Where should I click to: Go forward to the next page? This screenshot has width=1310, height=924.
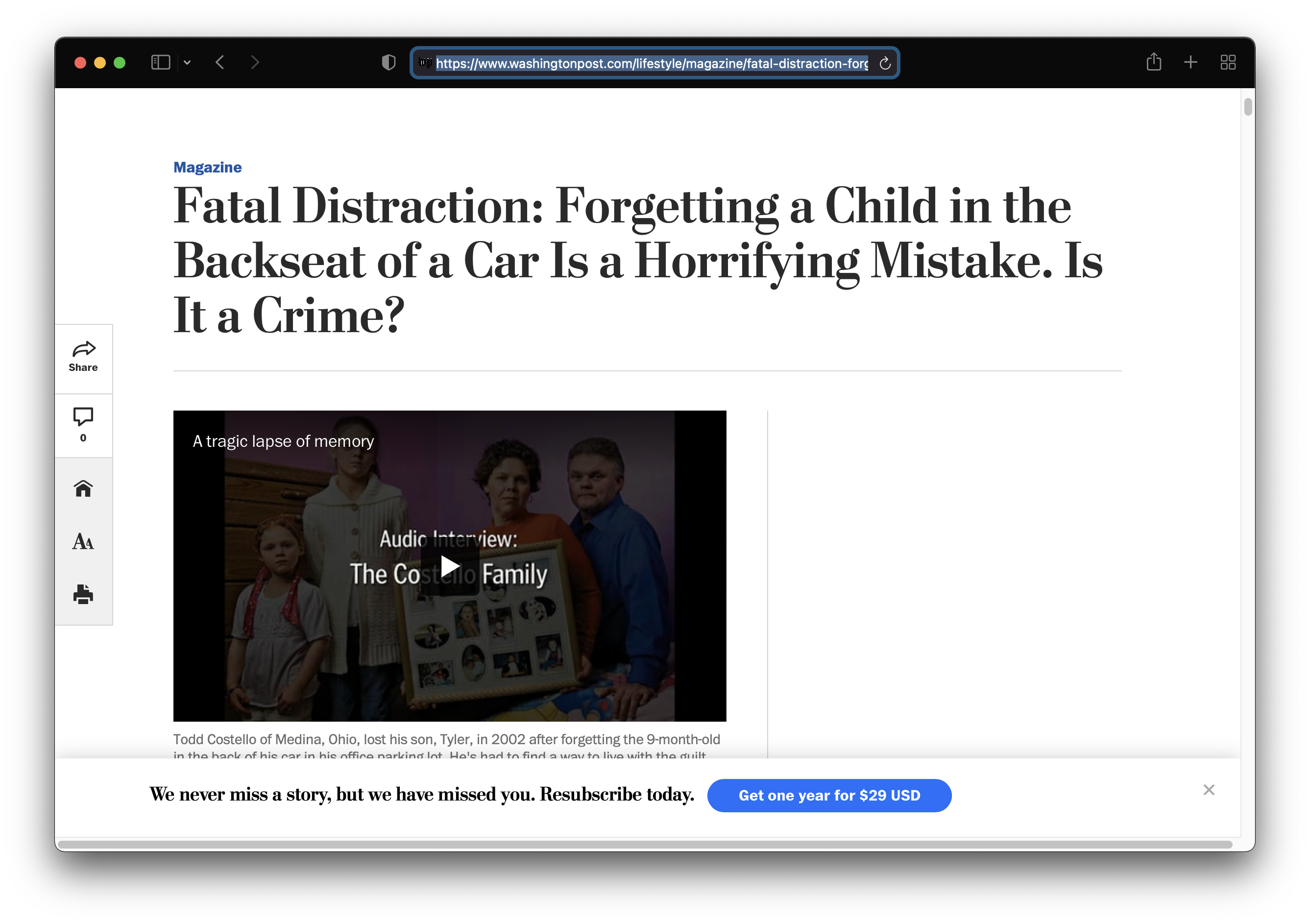pos(255,62)
